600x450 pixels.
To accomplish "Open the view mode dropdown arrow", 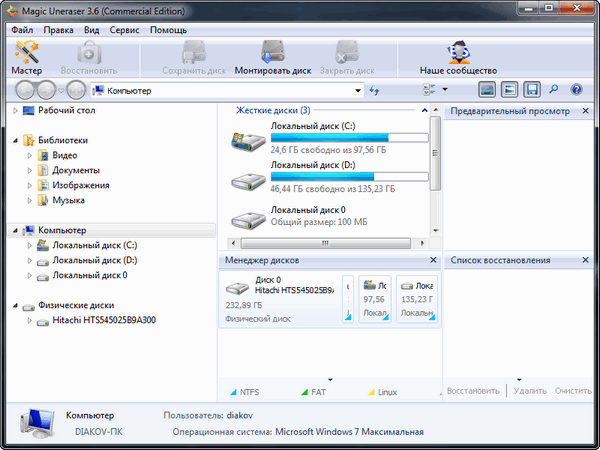I will pyautogui.click(x=445, y=90).
